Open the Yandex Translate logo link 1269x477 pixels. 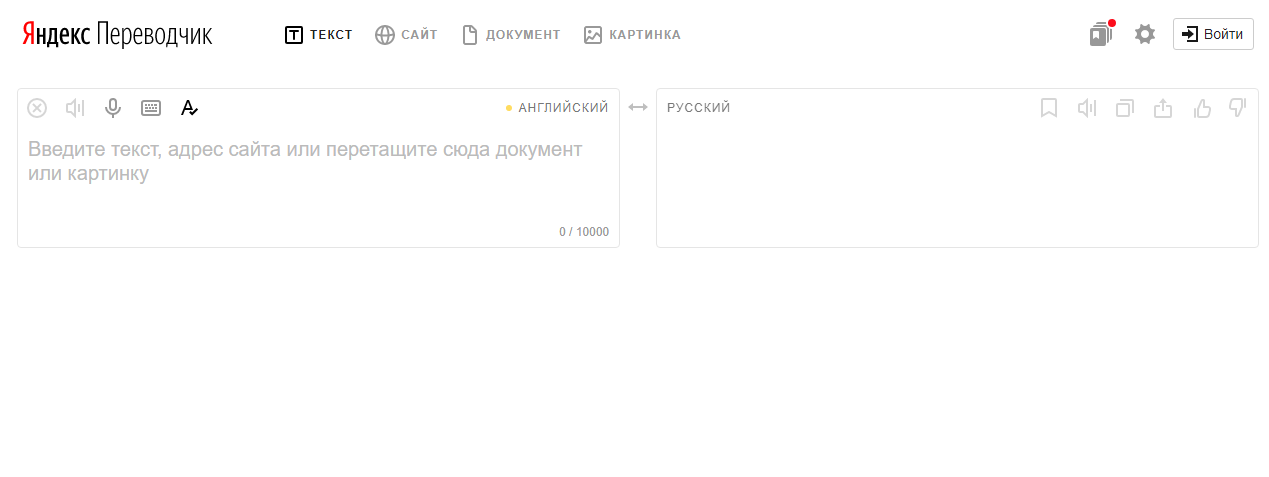click(117, 35)
